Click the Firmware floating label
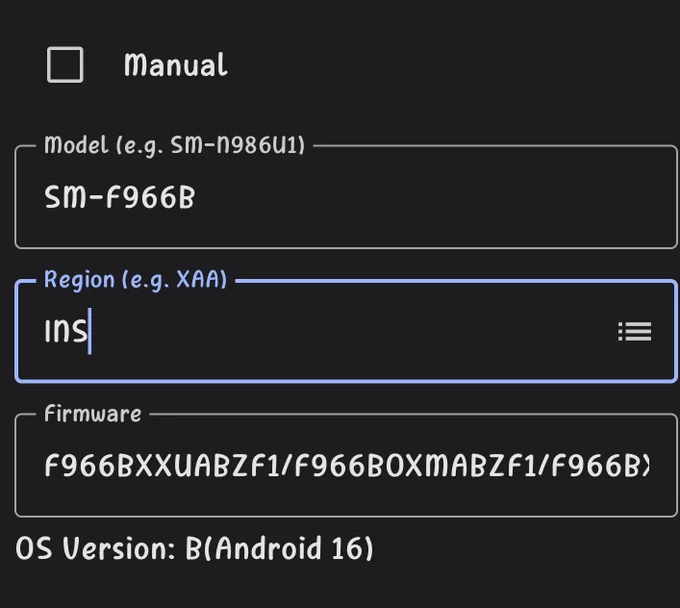The width and height of the screenshot is (680, 608). [x=93, y=414]
